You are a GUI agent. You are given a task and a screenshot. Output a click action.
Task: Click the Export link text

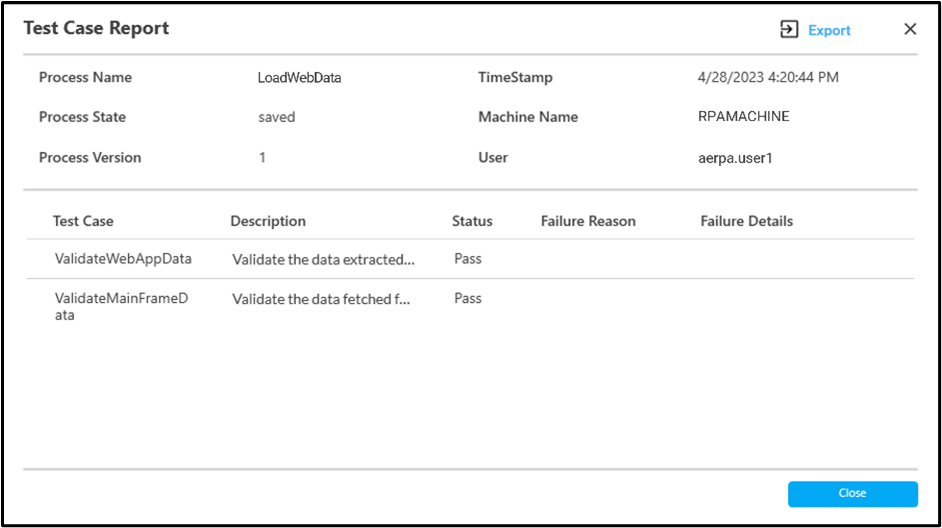click(x=829, y=31)
